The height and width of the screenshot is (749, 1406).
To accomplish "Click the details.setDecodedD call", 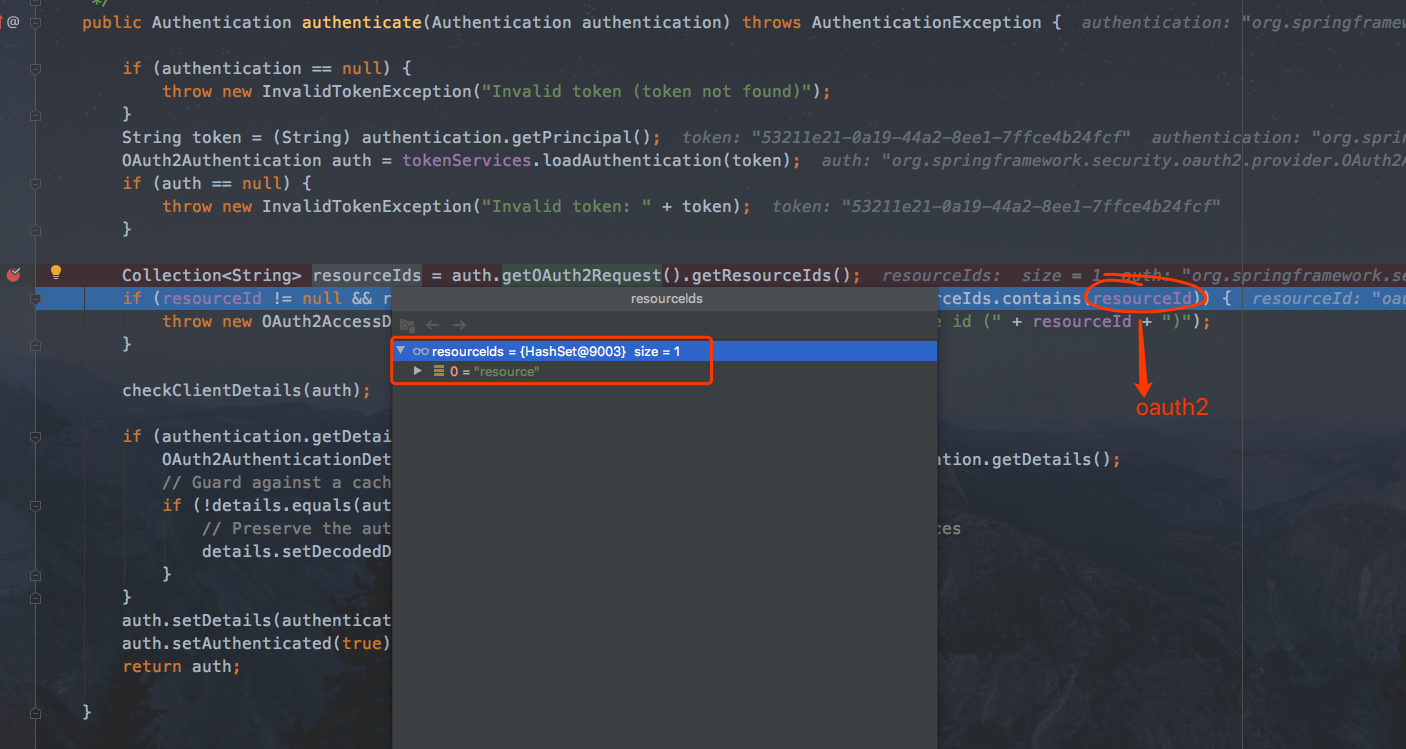I will point(297,551).
